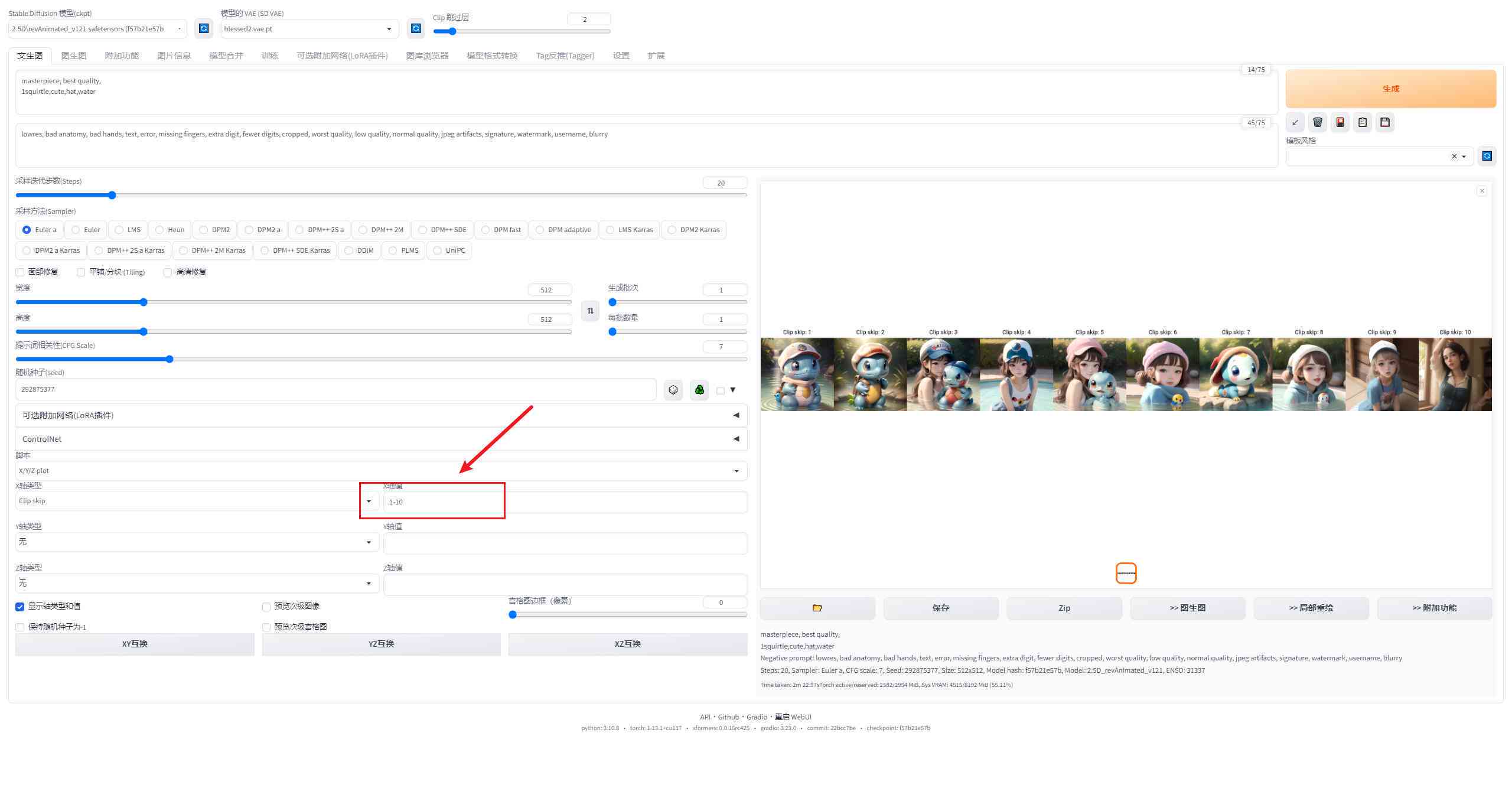Adjust the Clip 跳过层 slider

pos(522,31)
